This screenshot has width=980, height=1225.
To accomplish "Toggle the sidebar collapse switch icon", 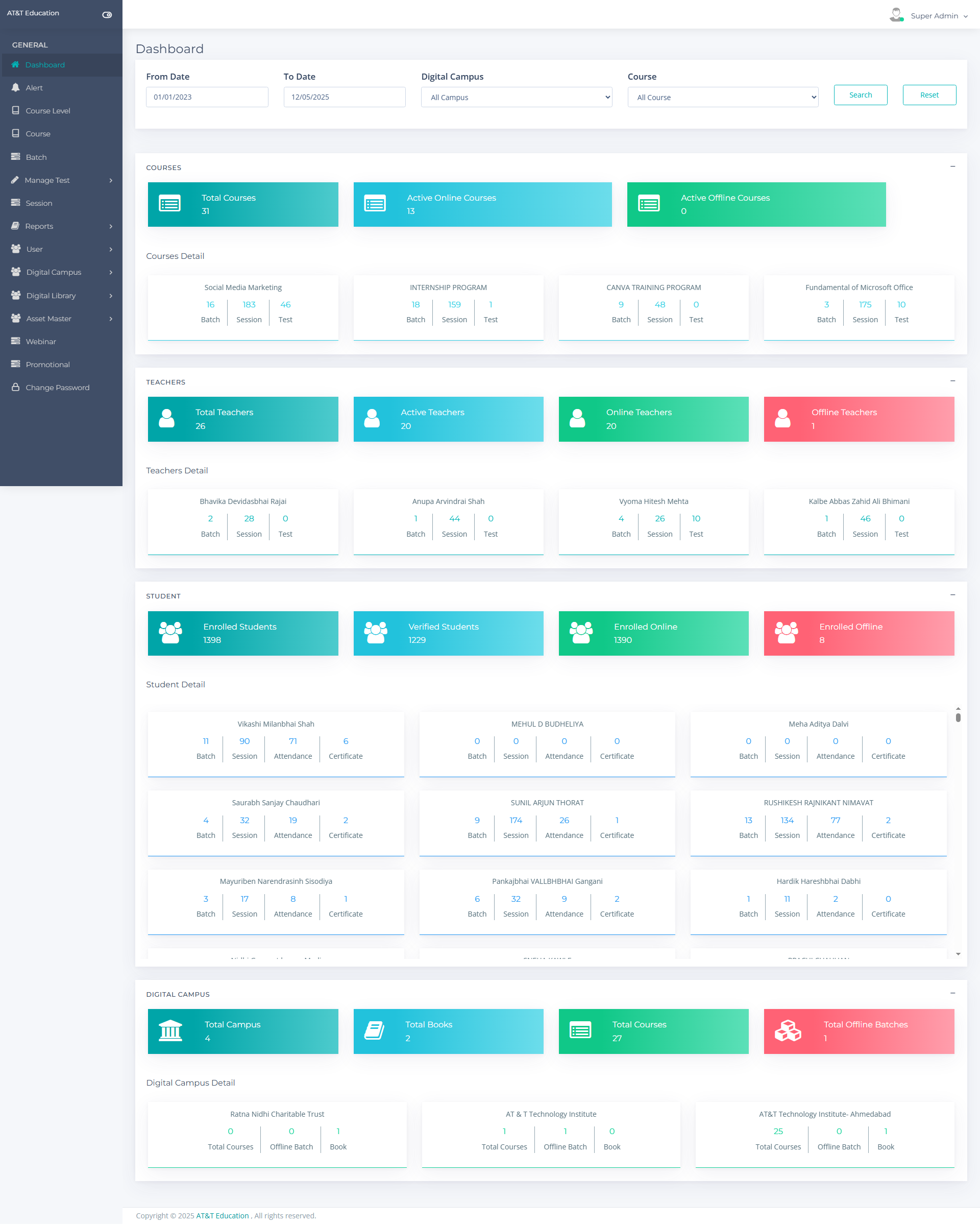I will pos(107,15).
